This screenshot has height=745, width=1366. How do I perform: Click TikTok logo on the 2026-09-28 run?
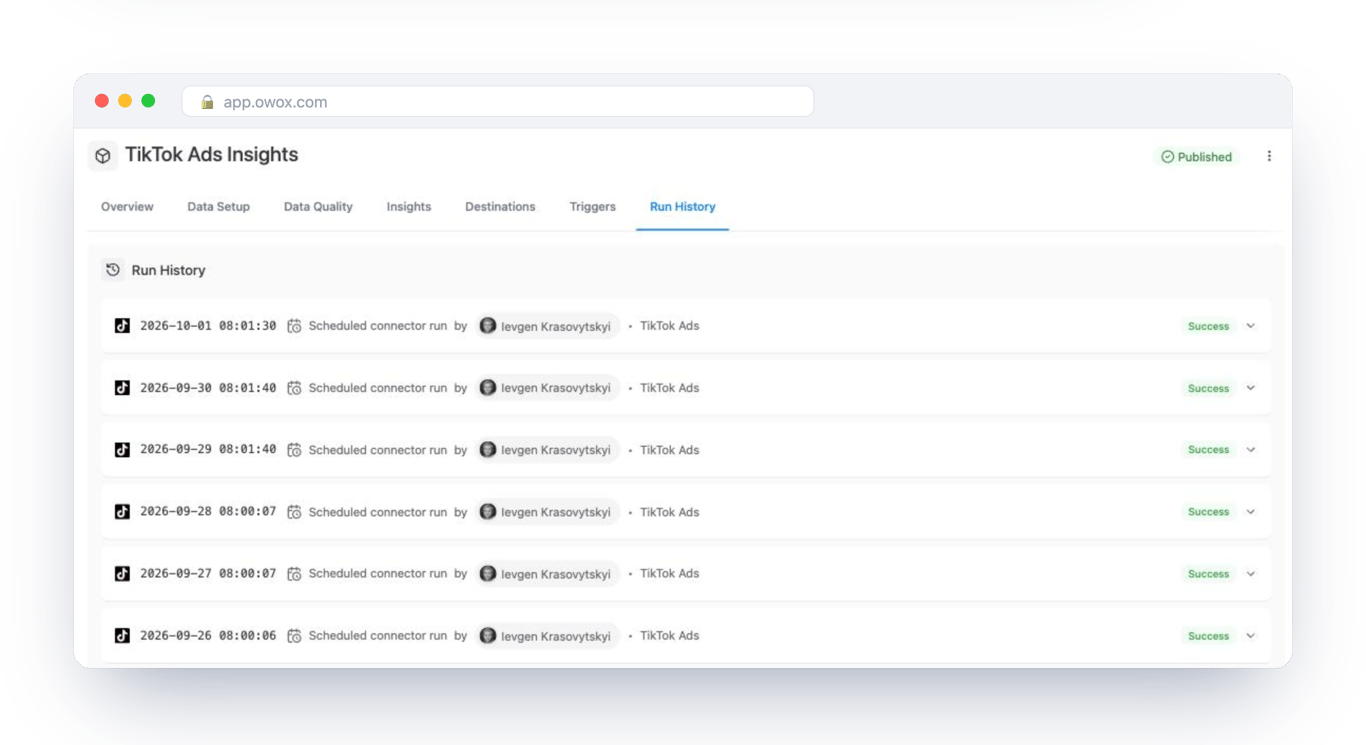(122, 512)
